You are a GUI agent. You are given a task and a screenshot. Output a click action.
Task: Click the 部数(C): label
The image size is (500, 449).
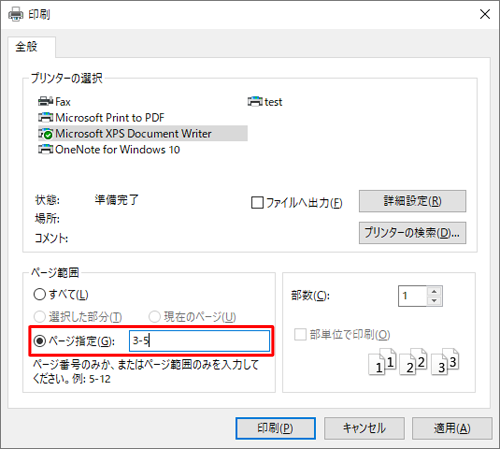pos(310,295)
